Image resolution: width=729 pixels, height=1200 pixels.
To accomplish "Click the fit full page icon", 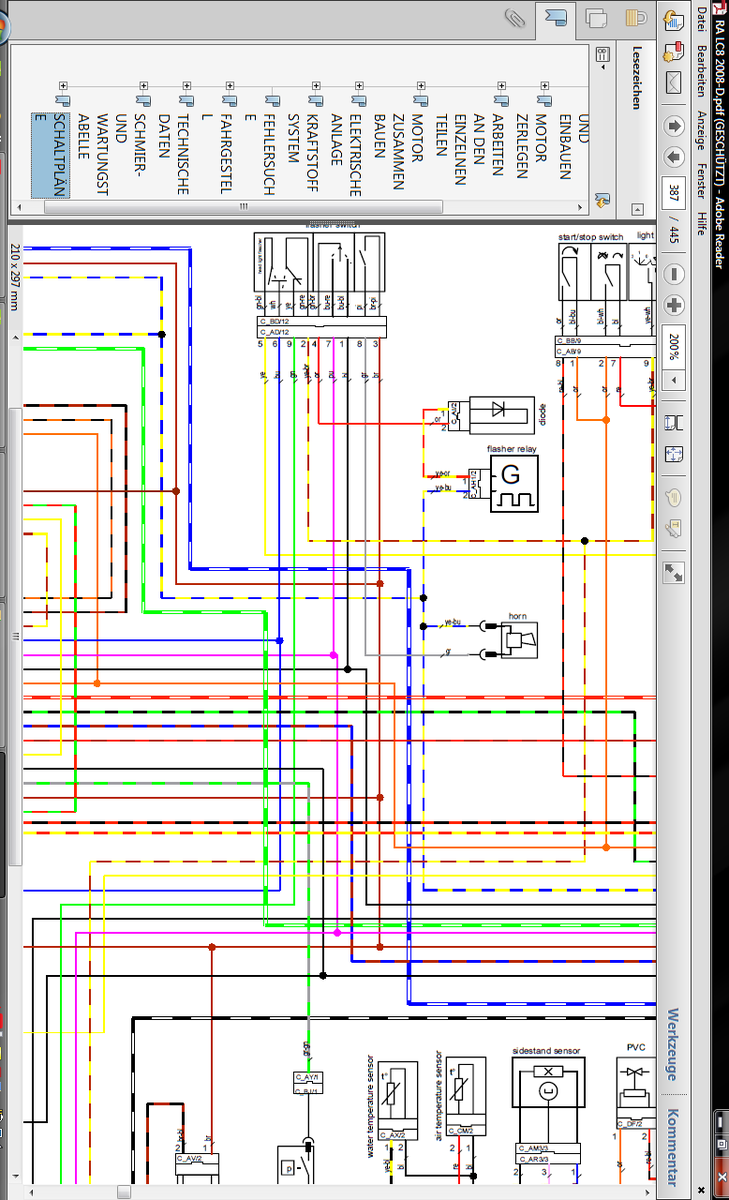I will click(673, 454).
